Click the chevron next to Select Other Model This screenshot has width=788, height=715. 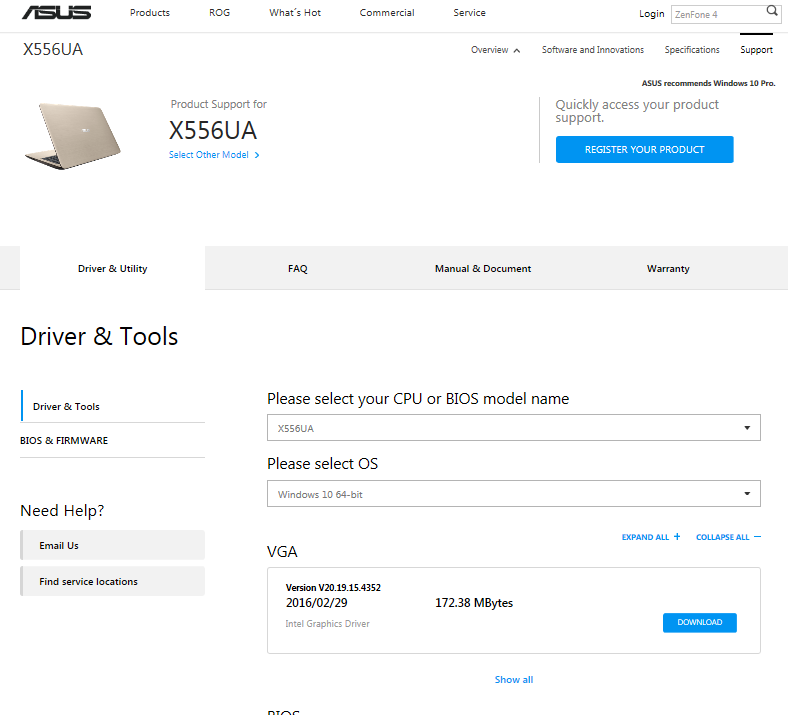click(x=257, y=155)
